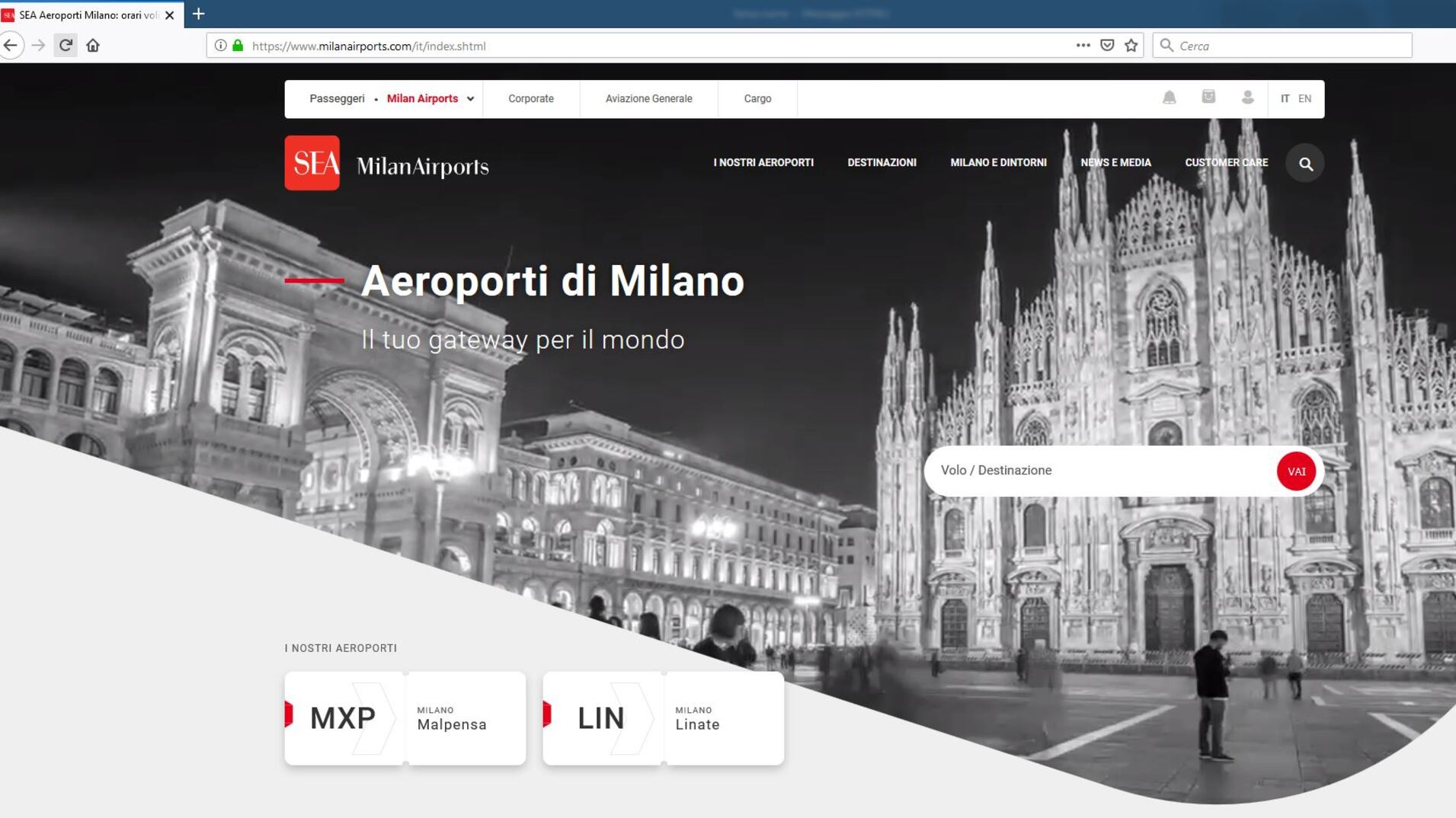
Task: Show site information via the info icon
Action: tap(220, 46)
